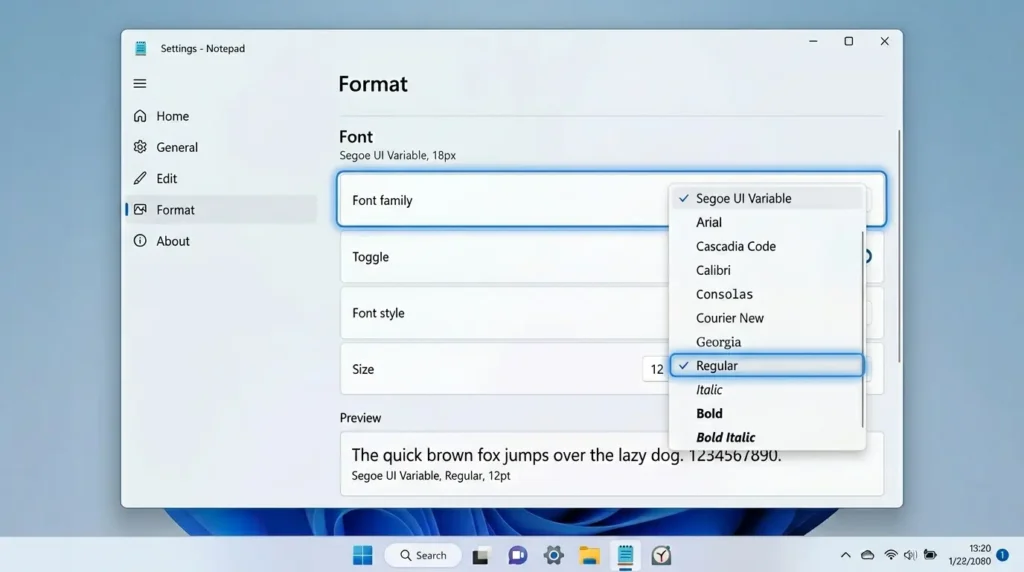The image size is (1024, 572).
Task: Open General settings page
Action: coord(221,148)
